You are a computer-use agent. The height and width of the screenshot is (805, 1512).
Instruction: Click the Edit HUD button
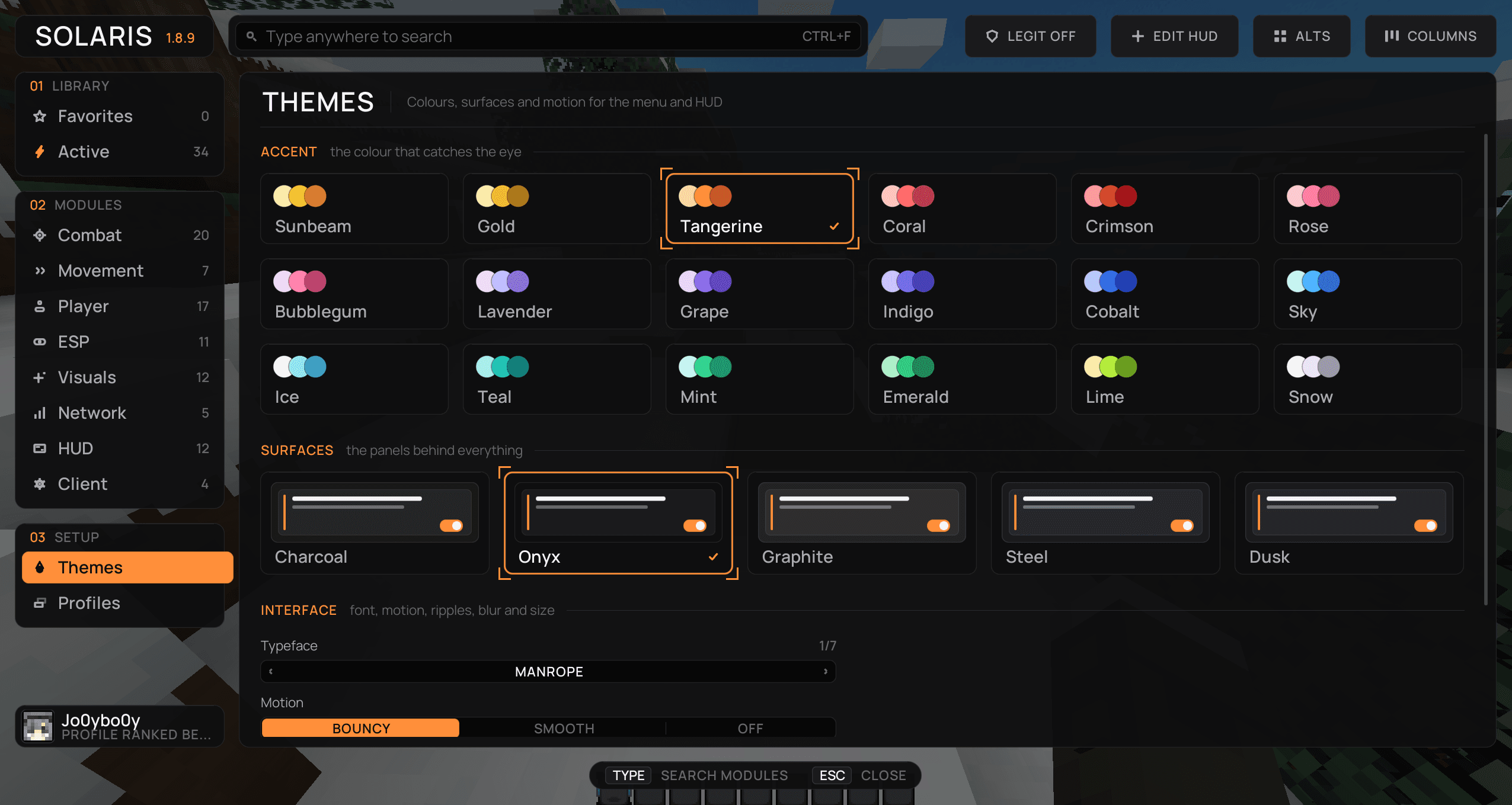(x=1174, y=36)
